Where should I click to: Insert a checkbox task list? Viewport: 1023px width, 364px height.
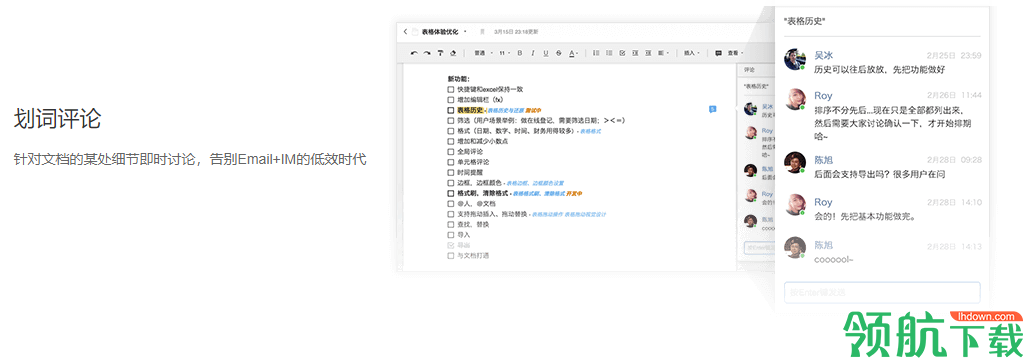[622, 53]
